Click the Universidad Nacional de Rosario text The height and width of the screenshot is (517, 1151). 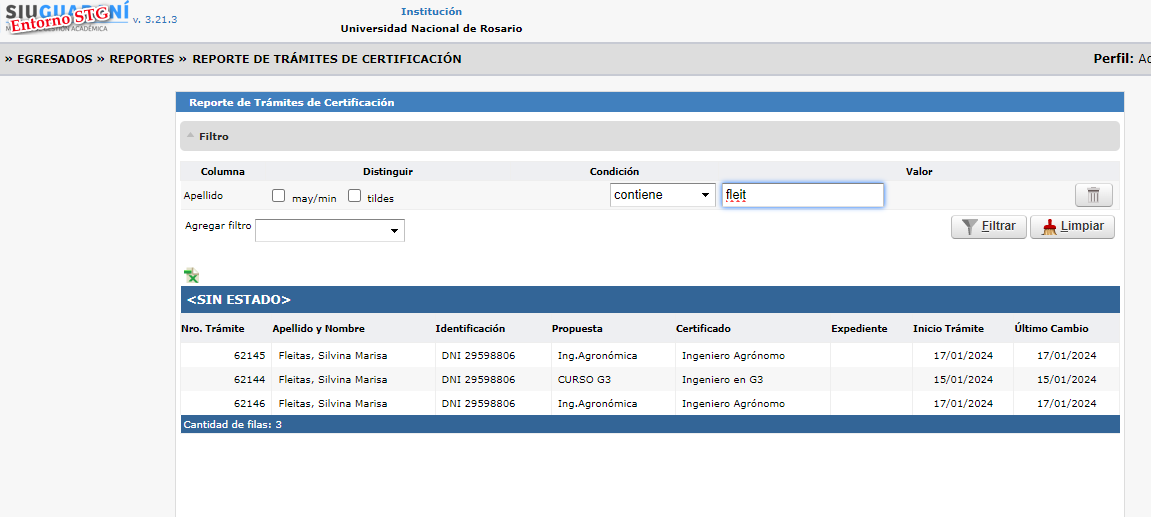pyautogui.click(x=432, y=29)
